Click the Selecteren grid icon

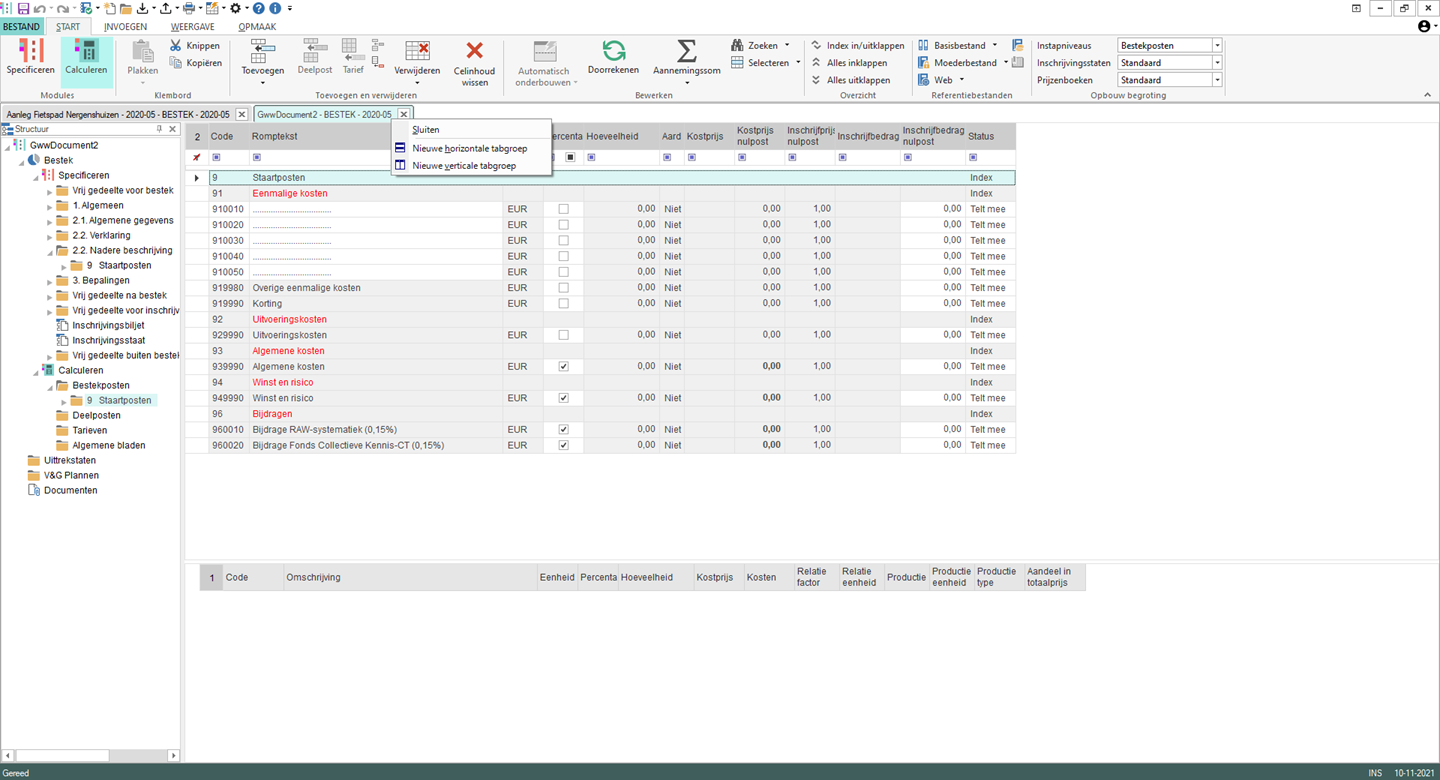(737, 63)
